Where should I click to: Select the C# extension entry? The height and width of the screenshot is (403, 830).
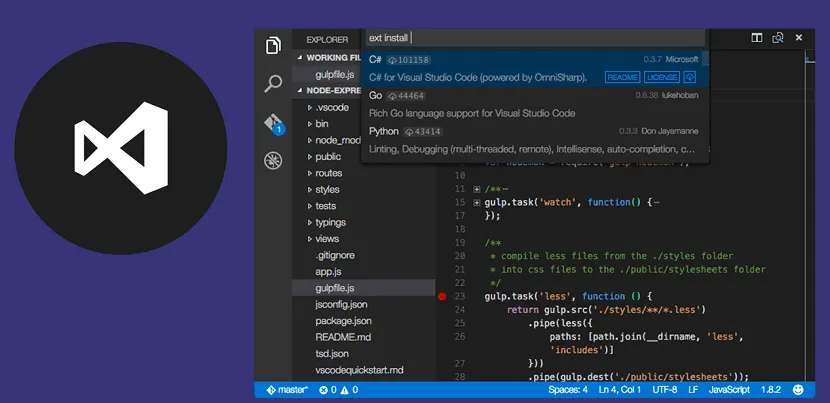[534, 68]
